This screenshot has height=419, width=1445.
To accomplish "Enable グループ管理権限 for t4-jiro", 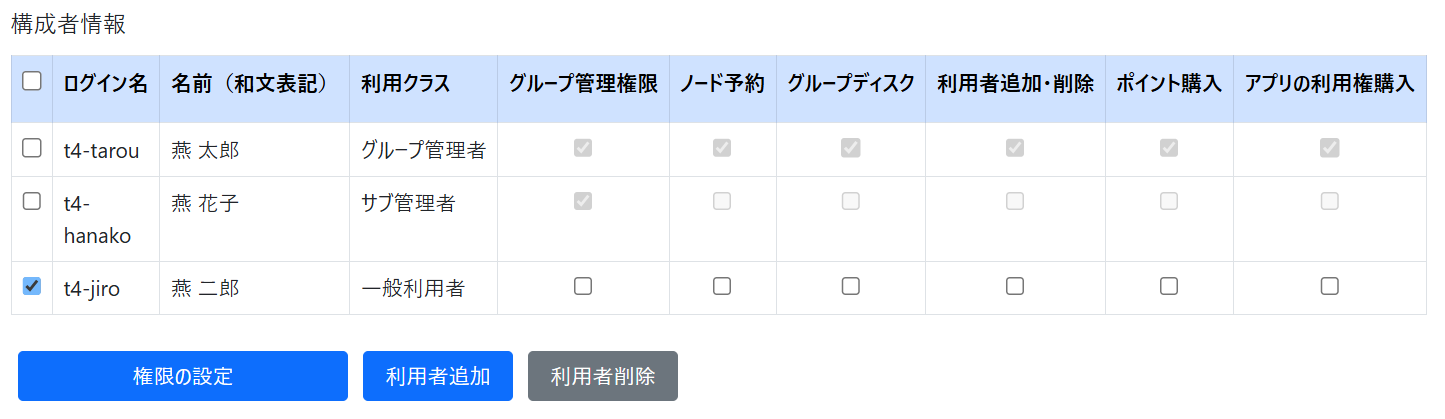I will coord(583,287).
